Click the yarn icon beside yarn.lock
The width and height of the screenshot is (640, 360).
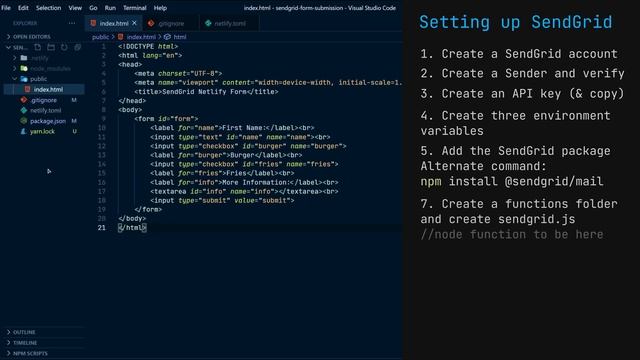[x=24, y=131]
